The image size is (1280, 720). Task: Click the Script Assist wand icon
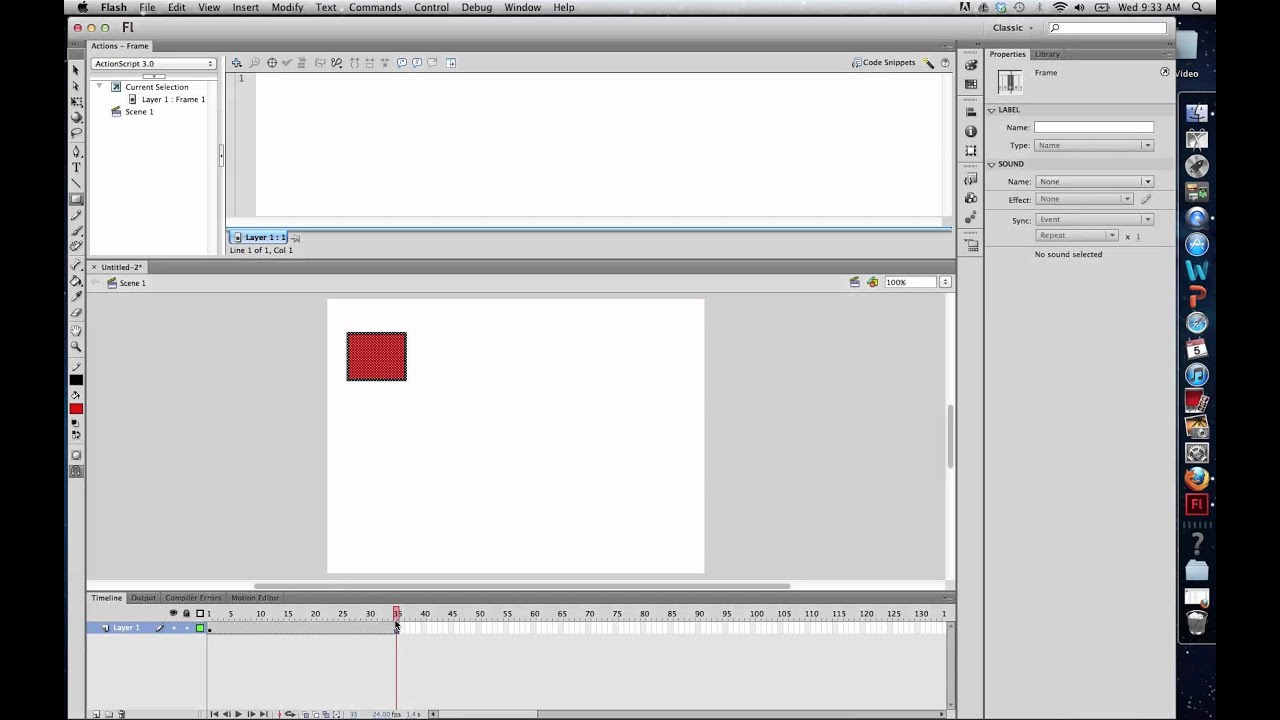pos(929,63)
